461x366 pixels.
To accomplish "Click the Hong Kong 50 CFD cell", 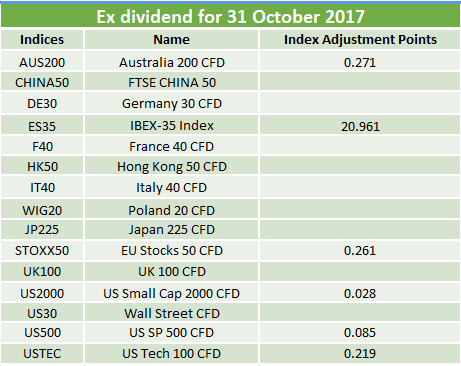I will [x=171, y=166].
